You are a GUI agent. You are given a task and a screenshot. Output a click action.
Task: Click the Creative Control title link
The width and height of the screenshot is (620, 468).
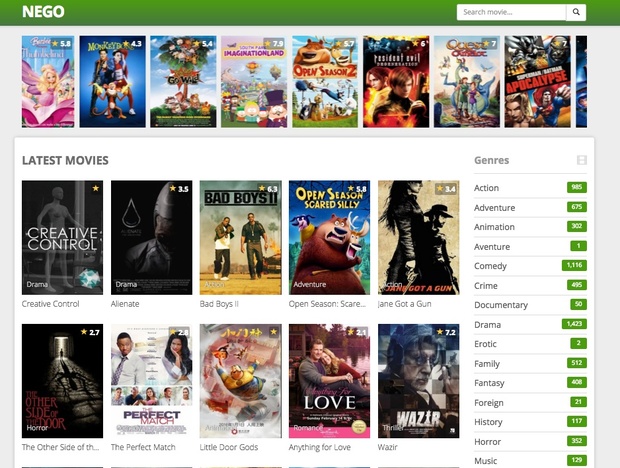[51, 304]
